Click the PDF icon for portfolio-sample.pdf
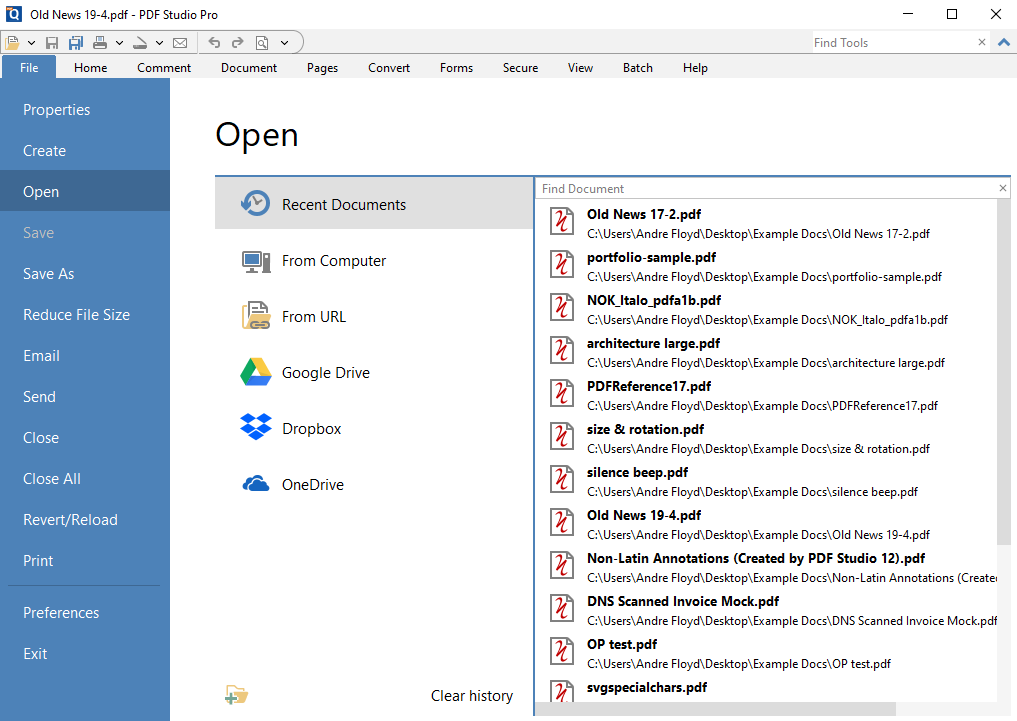Viewport: 1017px width, 721px height. 562,264
